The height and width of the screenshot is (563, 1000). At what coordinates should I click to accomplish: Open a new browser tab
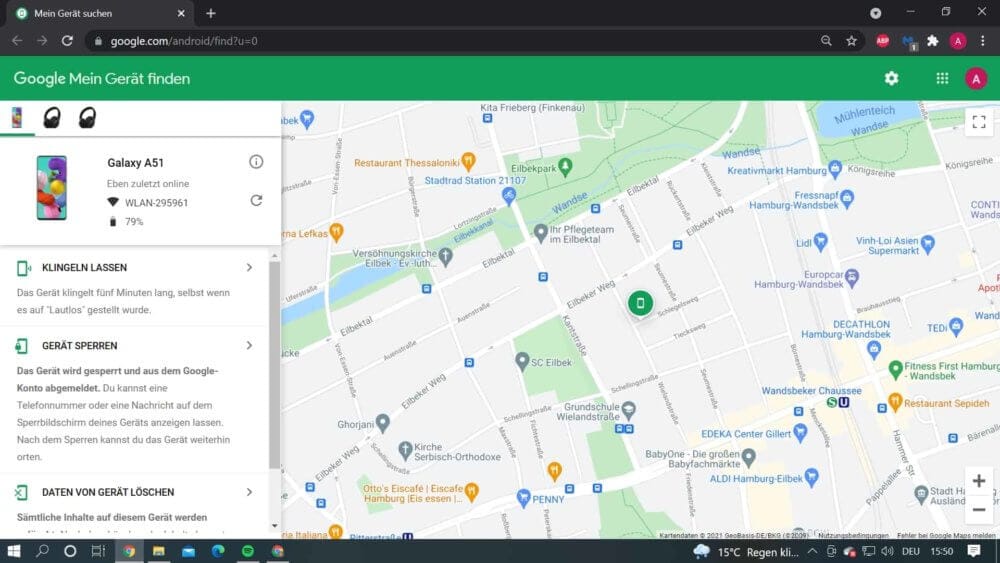coord(210,13)
